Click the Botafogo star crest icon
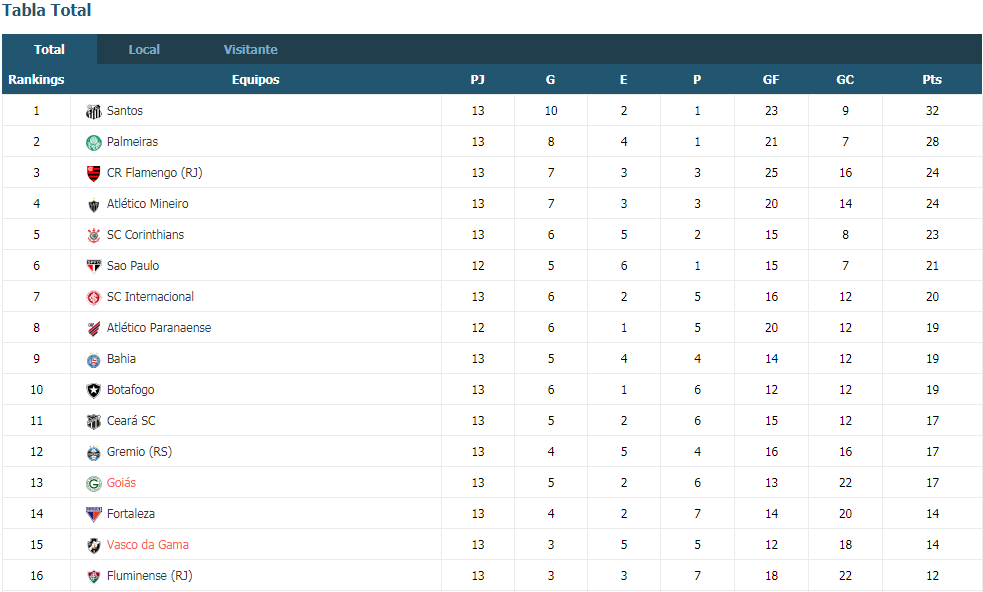The width and height of the screenshot is (983, 592). 93,391
